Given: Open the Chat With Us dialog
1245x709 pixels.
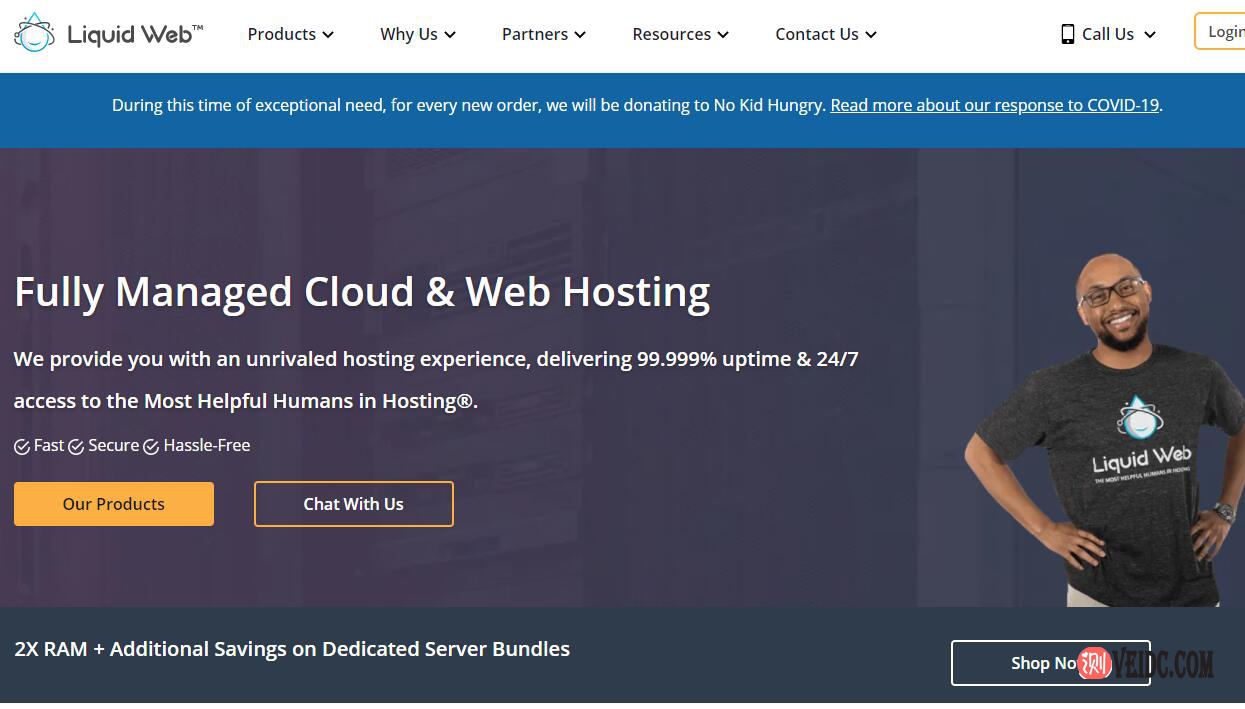Looking at the screenshot, I should 353,503.
